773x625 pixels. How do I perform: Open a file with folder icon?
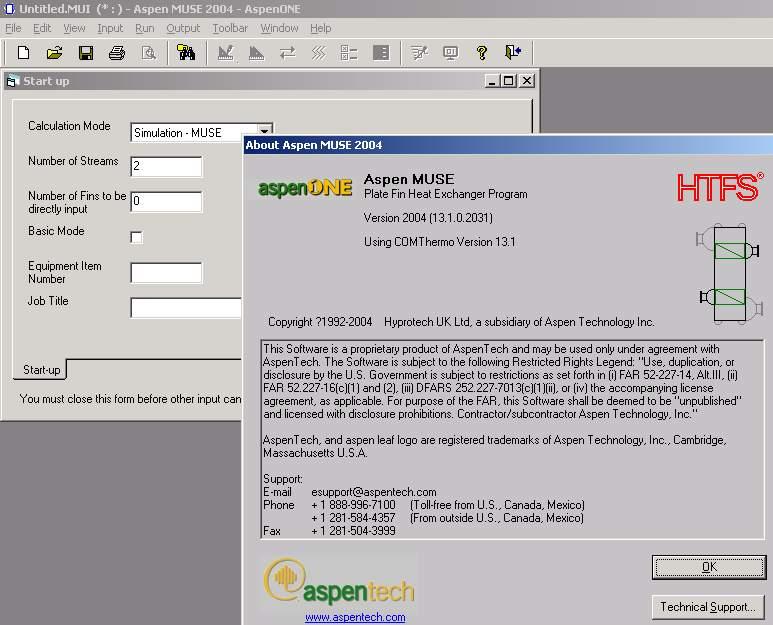pyautogui.click(x=54, y=52)
